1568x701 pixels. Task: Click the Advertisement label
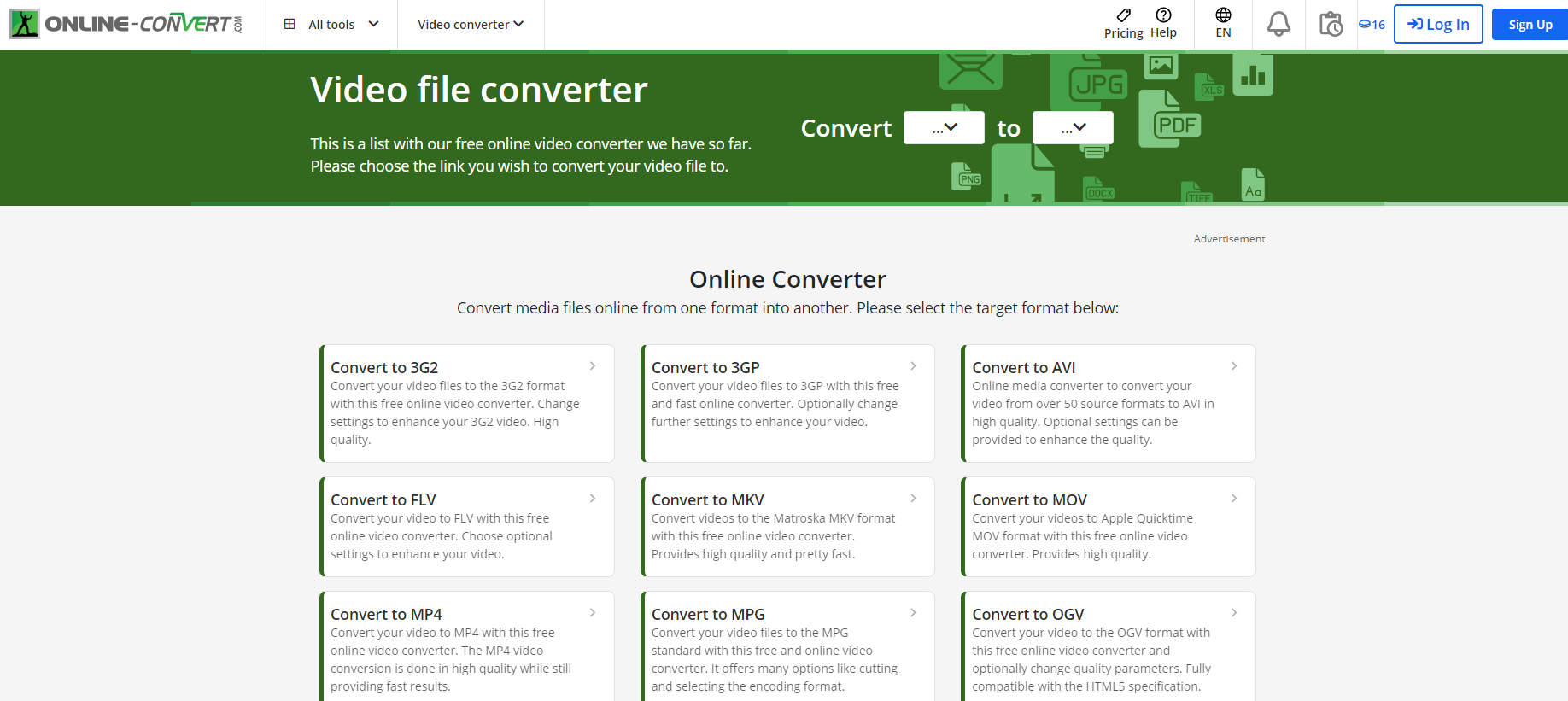(1230, 239)
